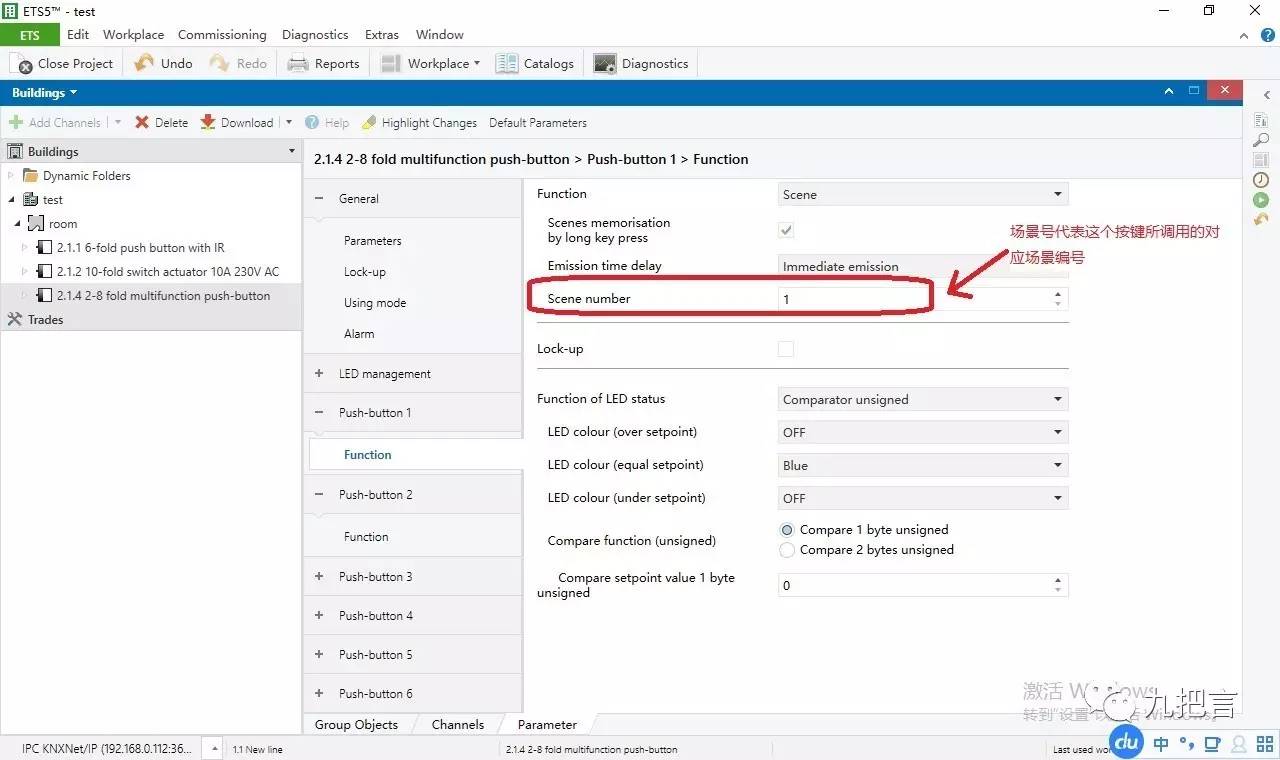Click the Undo arrow icon
1280x760 pixels.
point(145,63)
